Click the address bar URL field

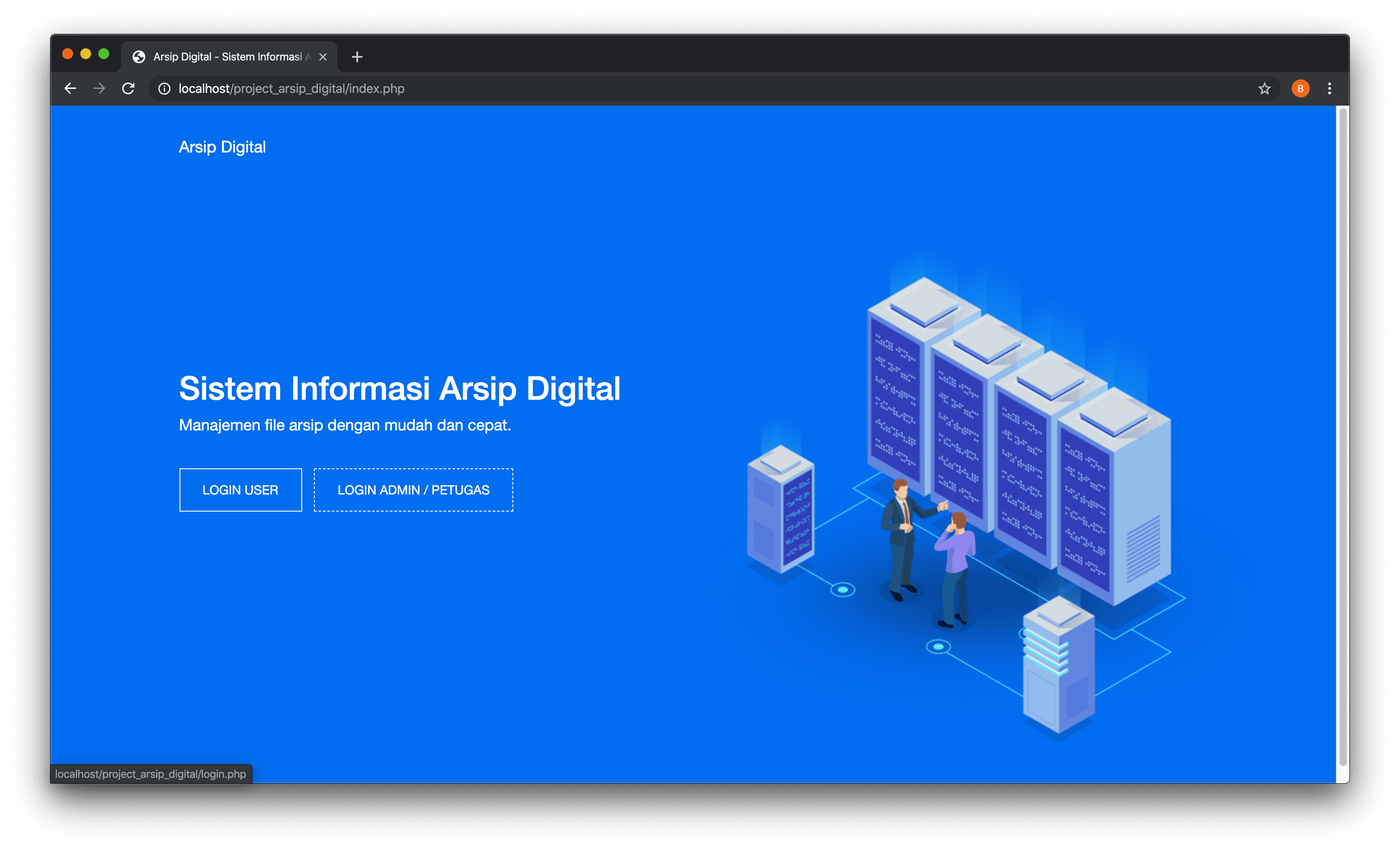point(713,88)
